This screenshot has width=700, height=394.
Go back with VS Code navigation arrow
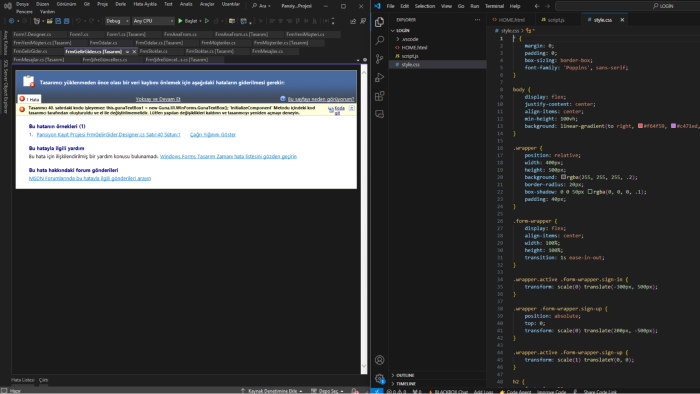click(537, 6)
